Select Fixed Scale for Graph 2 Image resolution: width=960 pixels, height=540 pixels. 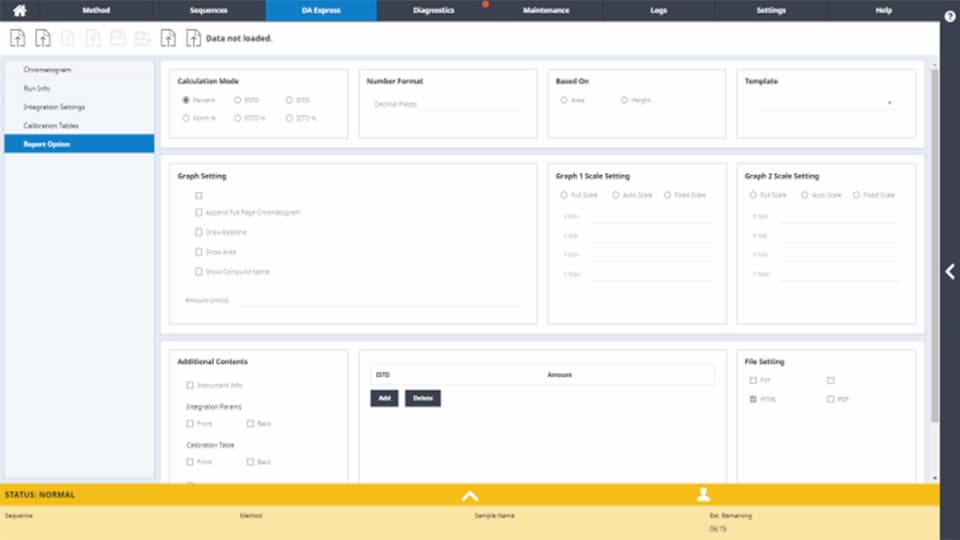tap(856, 195)
